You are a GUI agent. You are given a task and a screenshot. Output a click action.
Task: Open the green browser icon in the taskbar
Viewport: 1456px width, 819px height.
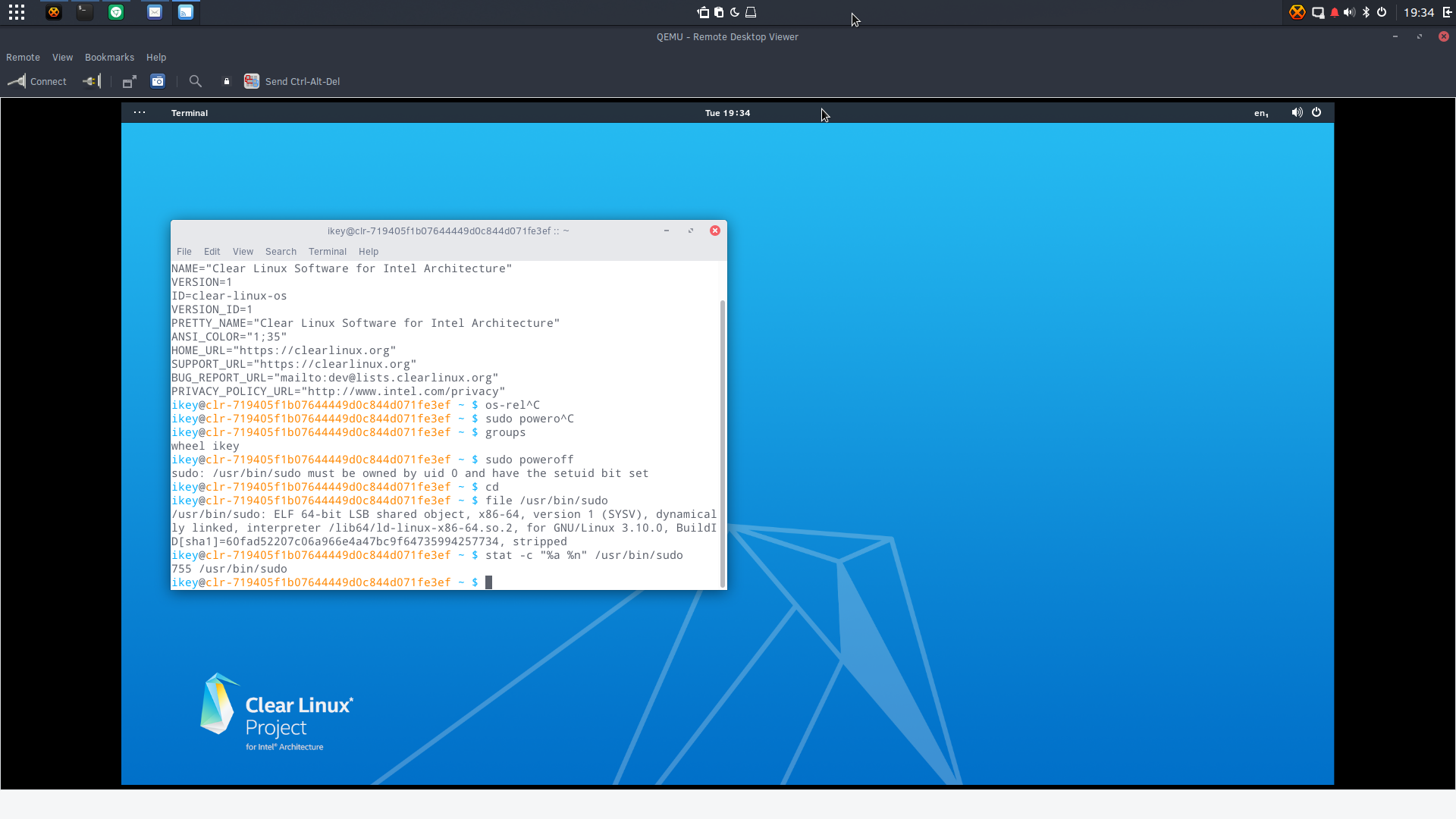pos(116,12)
